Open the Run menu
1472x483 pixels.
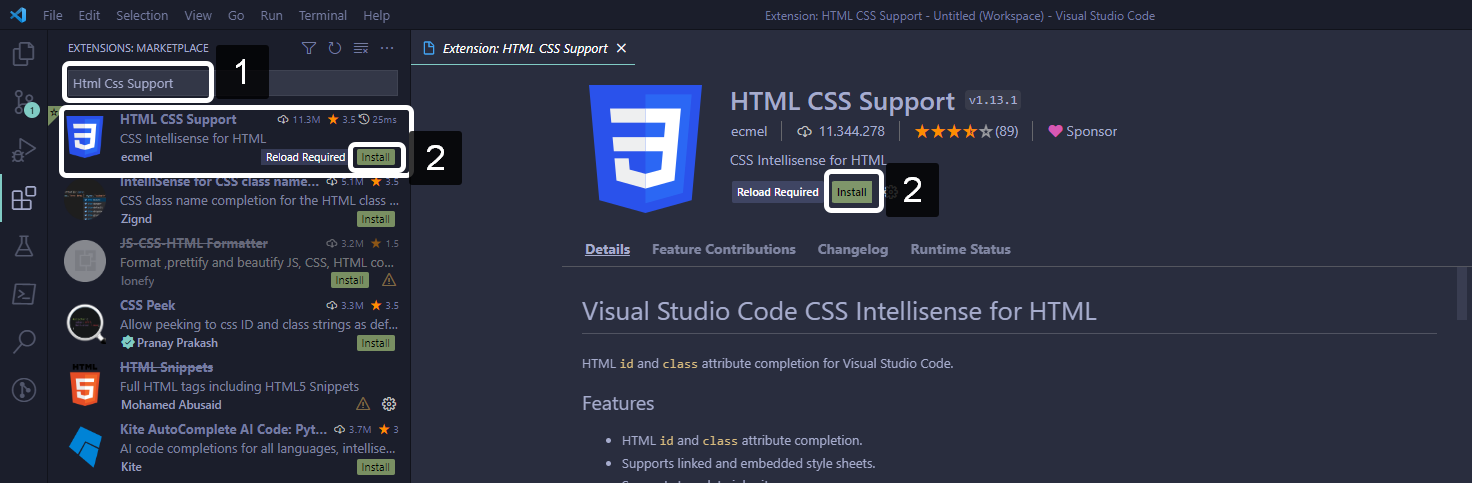(x=271, y=16)
